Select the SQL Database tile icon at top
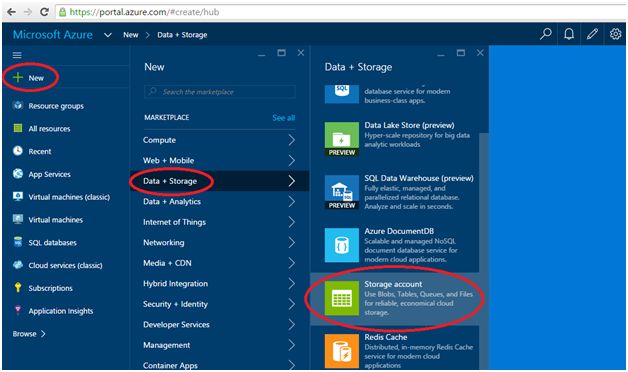Screen dimensions: 628x372 [342, 95]
